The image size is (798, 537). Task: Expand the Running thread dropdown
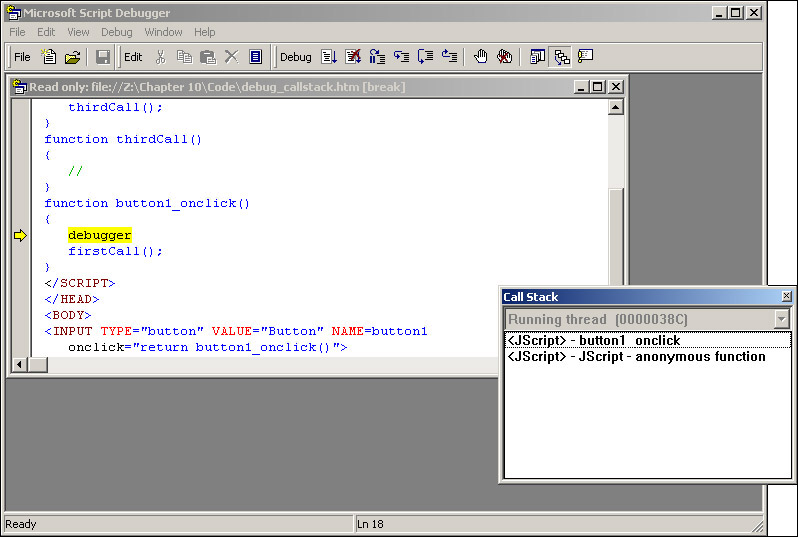tap(782, 319)
